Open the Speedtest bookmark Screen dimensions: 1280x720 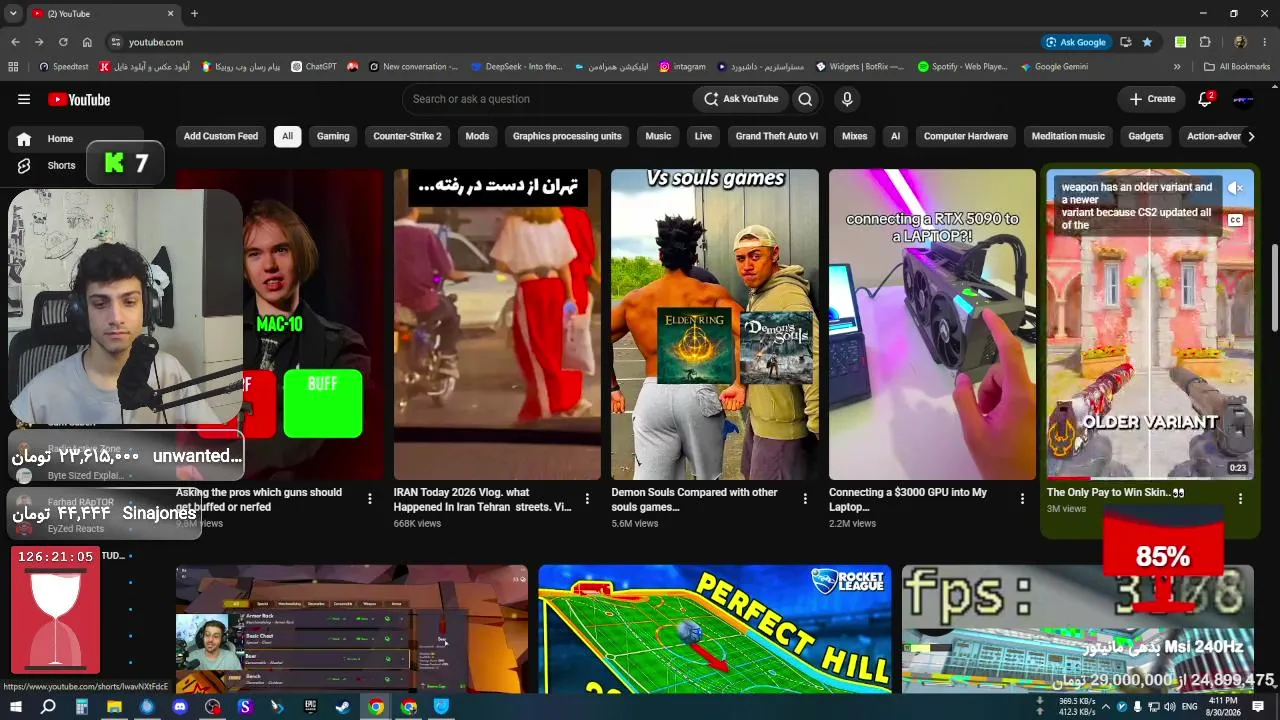click(x=63, y=67)
